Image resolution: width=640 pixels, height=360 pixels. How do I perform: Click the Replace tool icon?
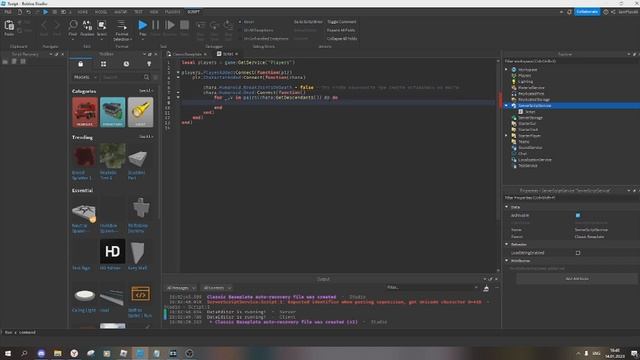[87, 25]
